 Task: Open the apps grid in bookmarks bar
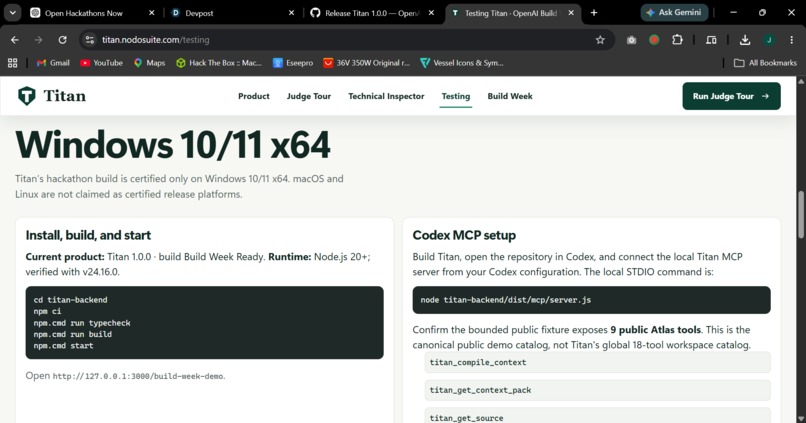13,63
